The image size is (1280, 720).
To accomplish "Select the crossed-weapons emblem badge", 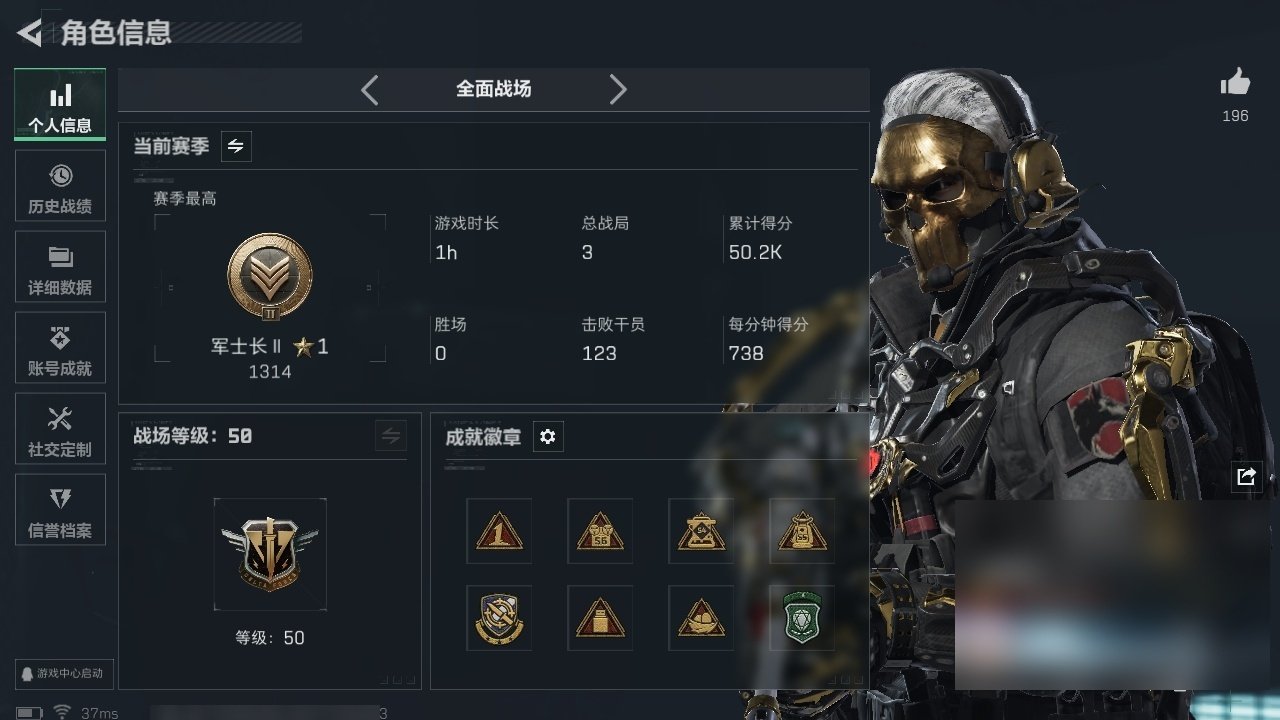I will coord(499,618).
